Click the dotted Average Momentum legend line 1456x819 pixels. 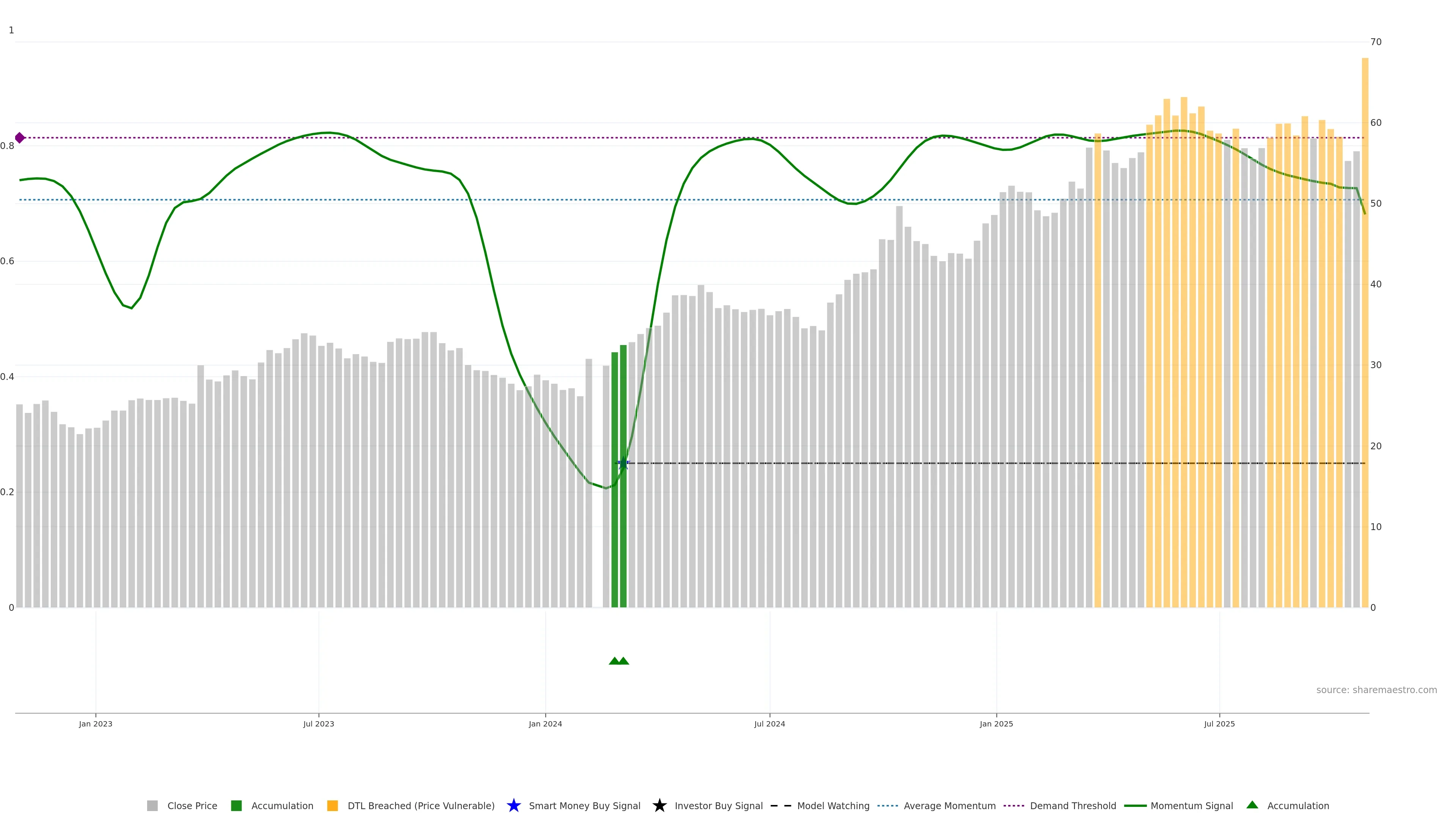887,806
